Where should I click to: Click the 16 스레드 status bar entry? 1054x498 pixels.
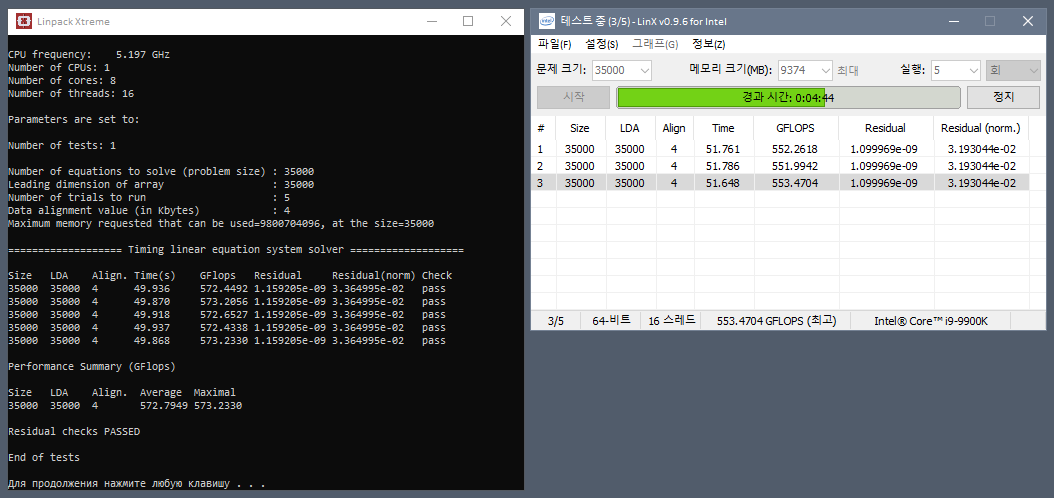point(672,321)
